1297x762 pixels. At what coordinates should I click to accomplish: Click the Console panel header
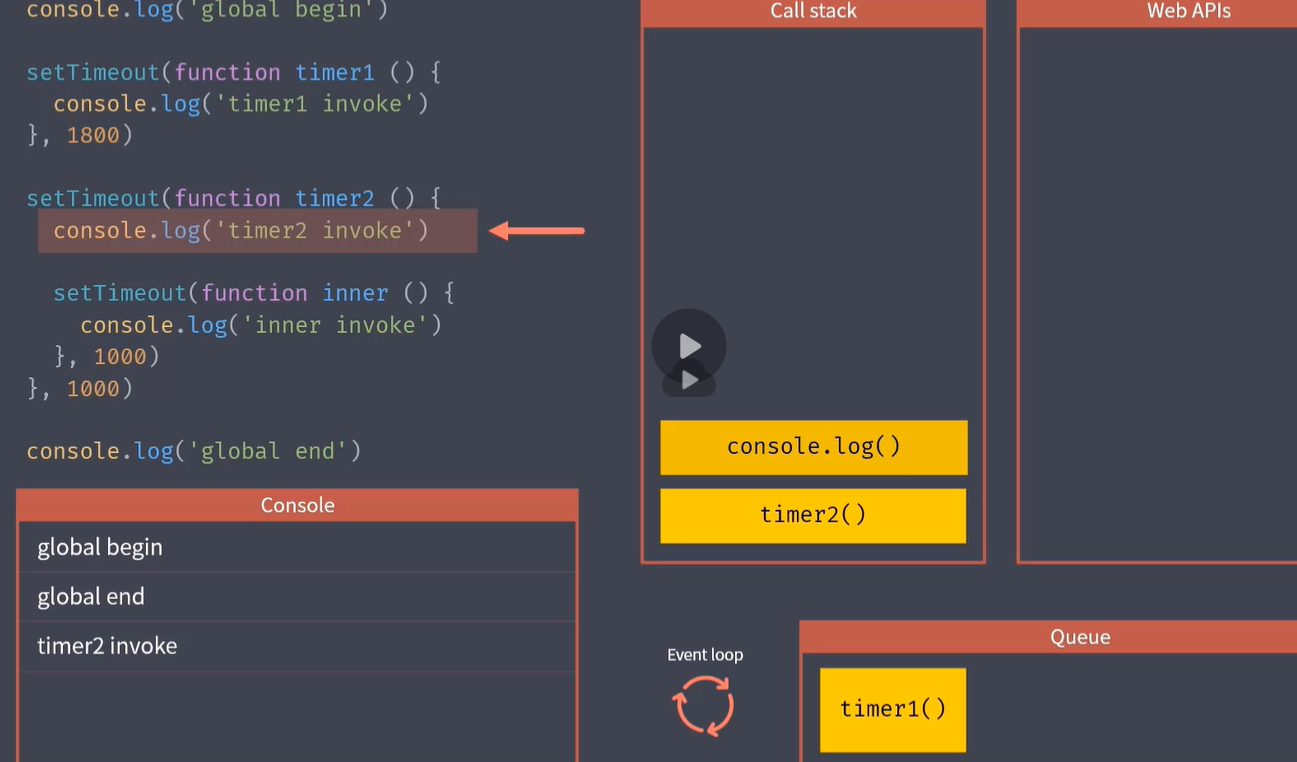click(x=297, y=505)
